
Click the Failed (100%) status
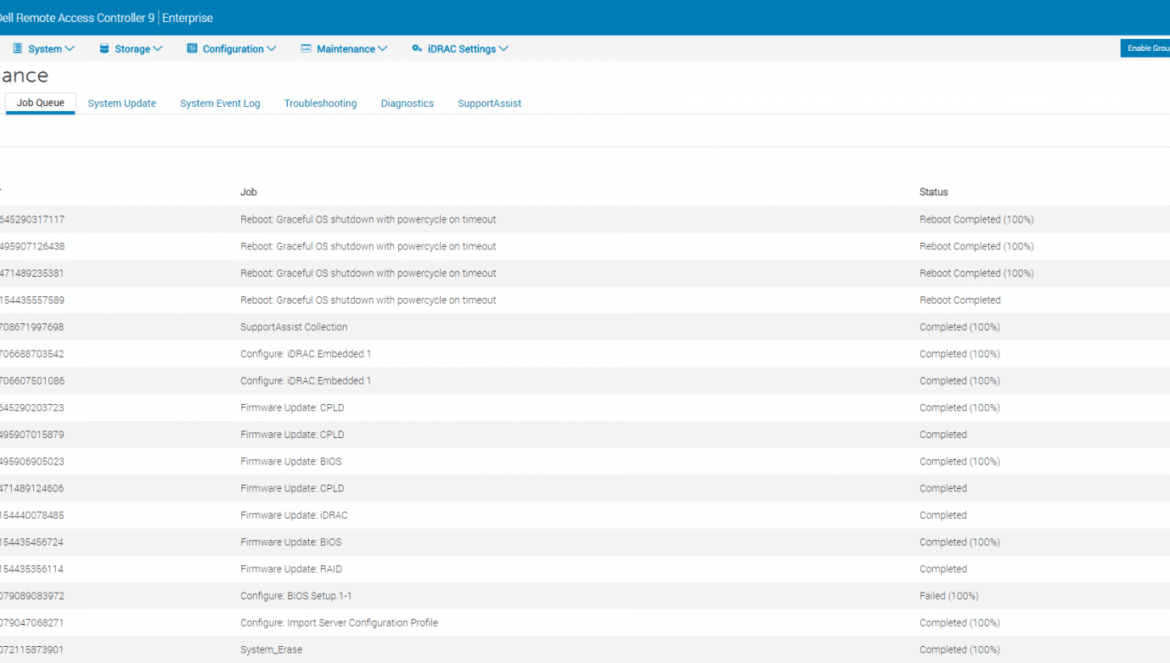coord(948,595)
